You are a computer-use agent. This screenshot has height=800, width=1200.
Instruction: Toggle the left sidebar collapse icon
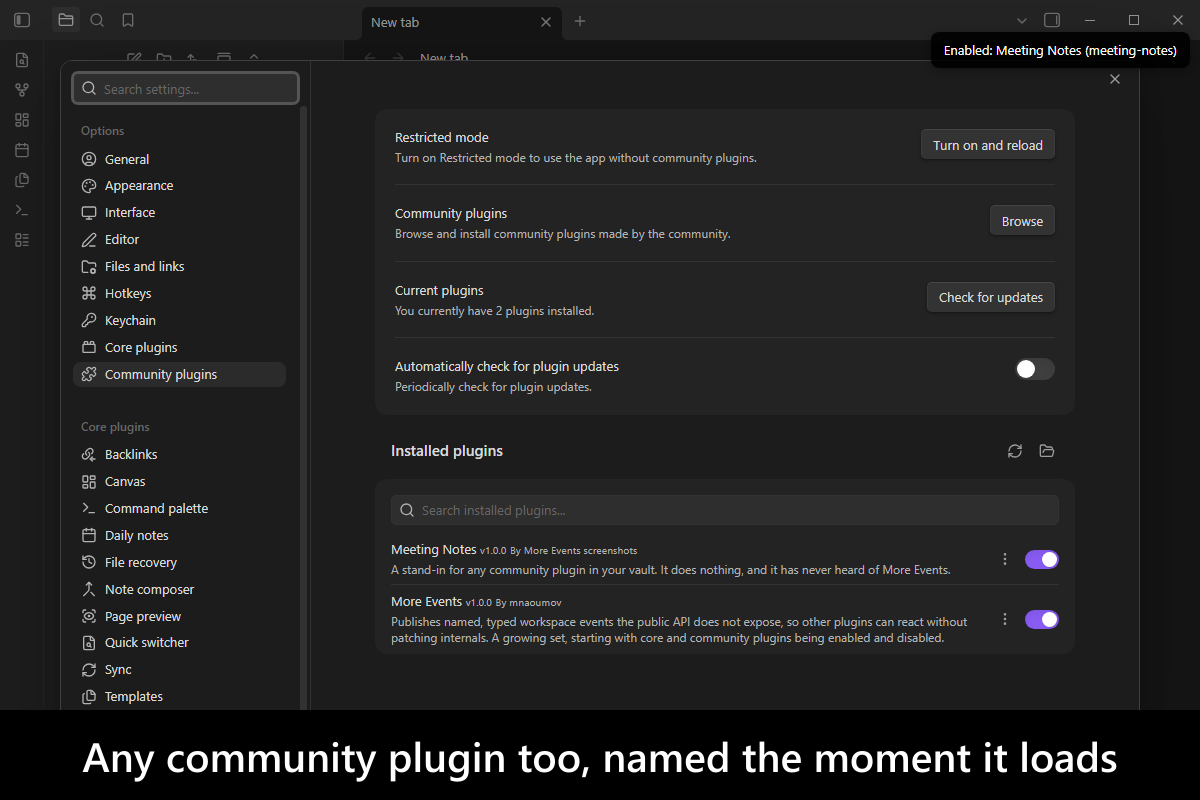[22, 20]
